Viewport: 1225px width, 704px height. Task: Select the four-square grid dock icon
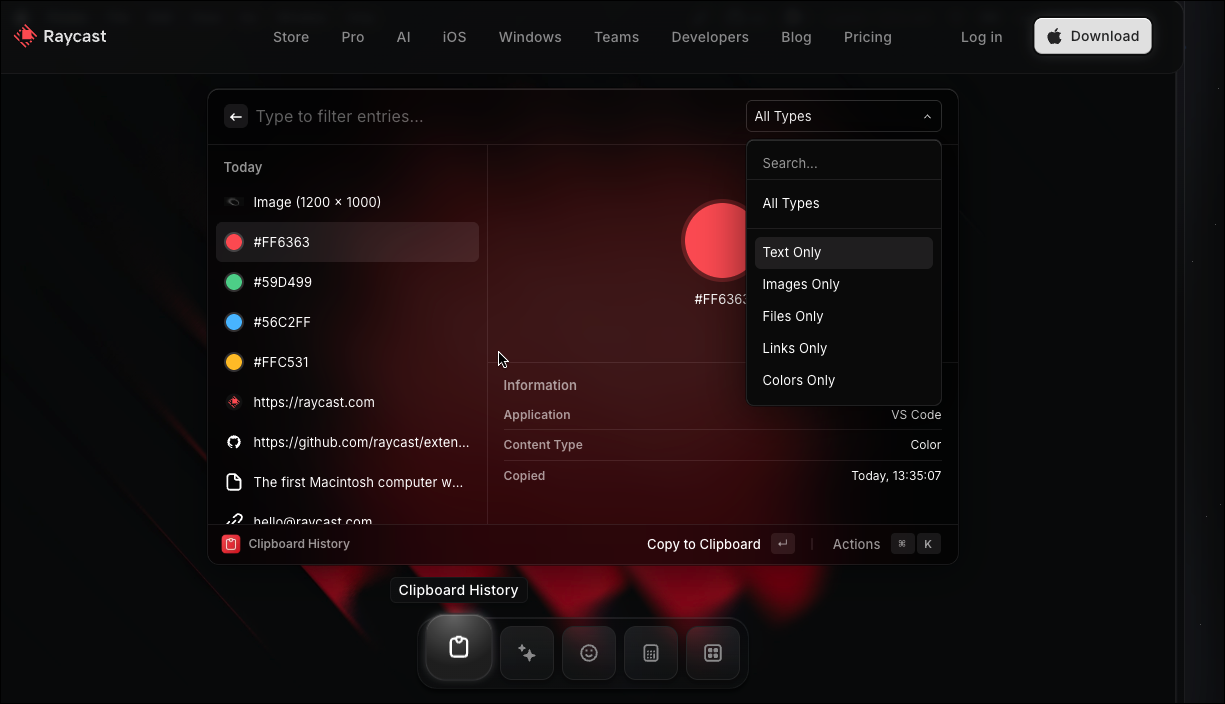[x=713, y=653]
